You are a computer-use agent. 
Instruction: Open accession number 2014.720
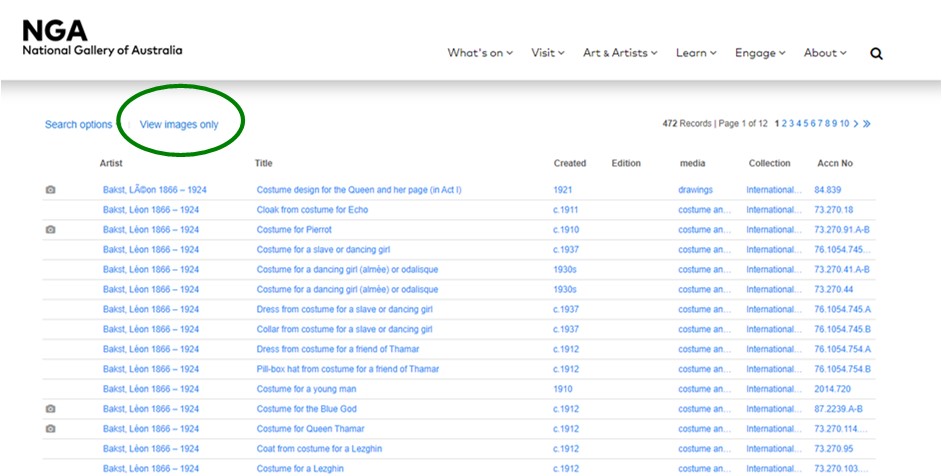coord(833,389)
